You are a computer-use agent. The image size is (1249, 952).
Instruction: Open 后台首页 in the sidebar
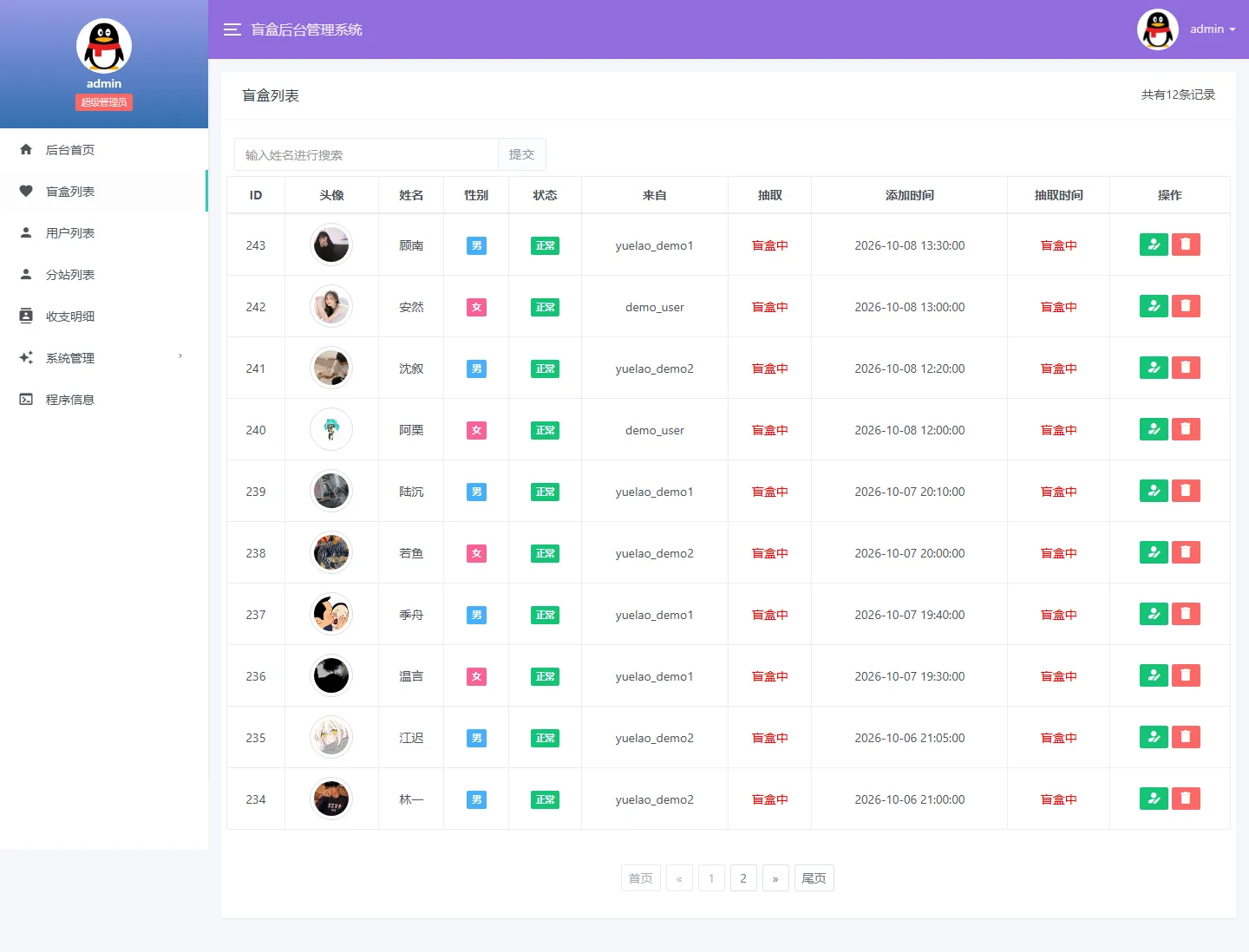pyautogui.click(x=104, y=149)
